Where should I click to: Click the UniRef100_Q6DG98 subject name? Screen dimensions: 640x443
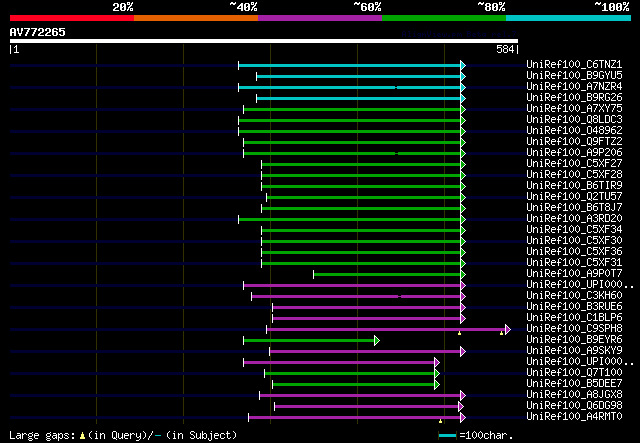click(574, 406)
